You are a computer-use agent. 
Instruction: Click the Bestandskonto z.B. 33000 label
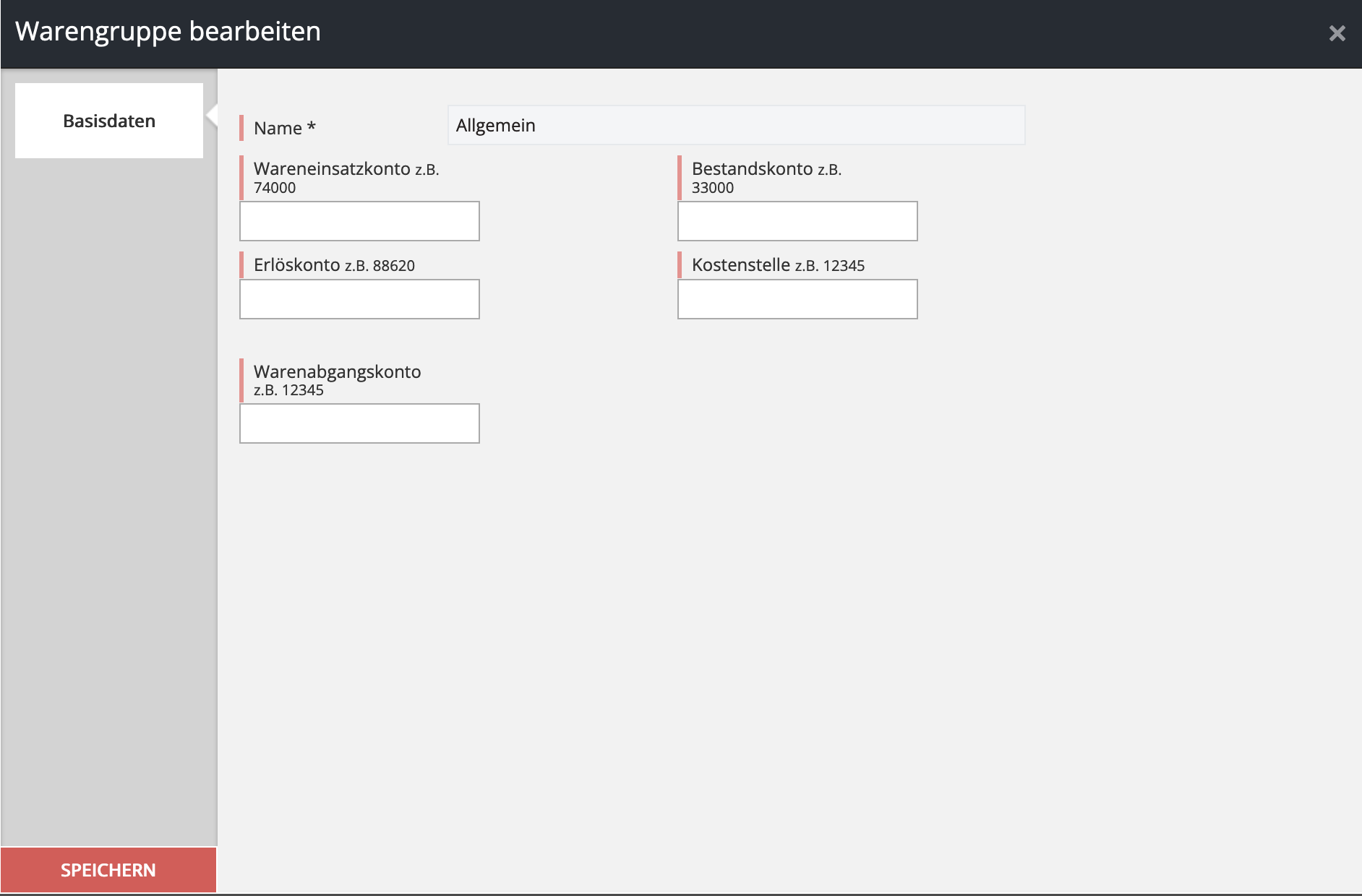click(766, 178)
